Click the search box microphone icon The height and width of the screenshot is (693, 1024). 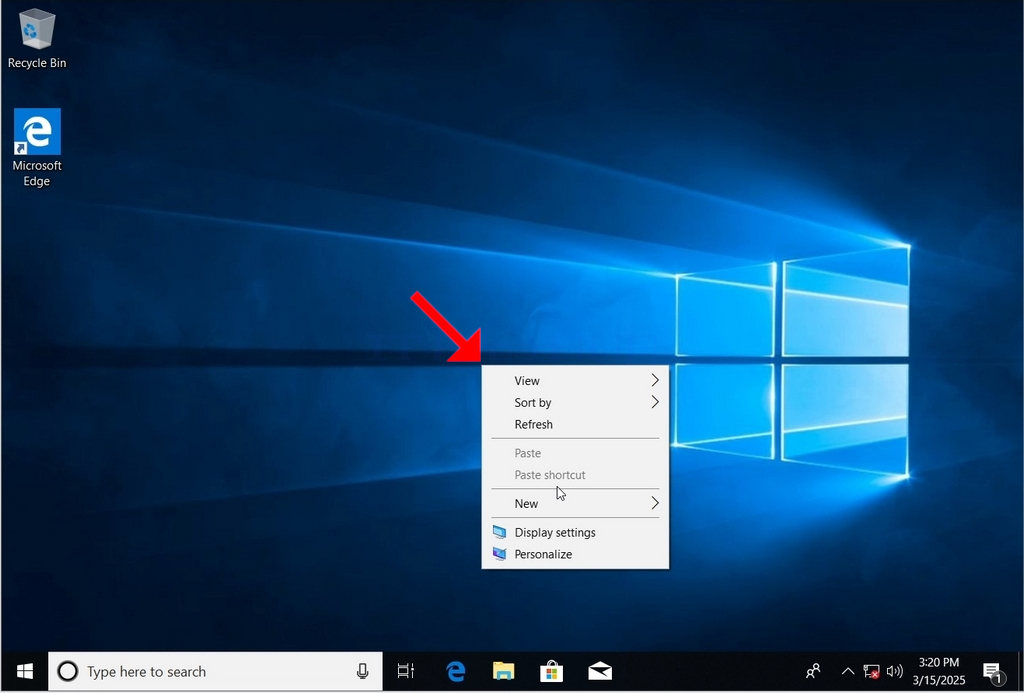(362, 671)
